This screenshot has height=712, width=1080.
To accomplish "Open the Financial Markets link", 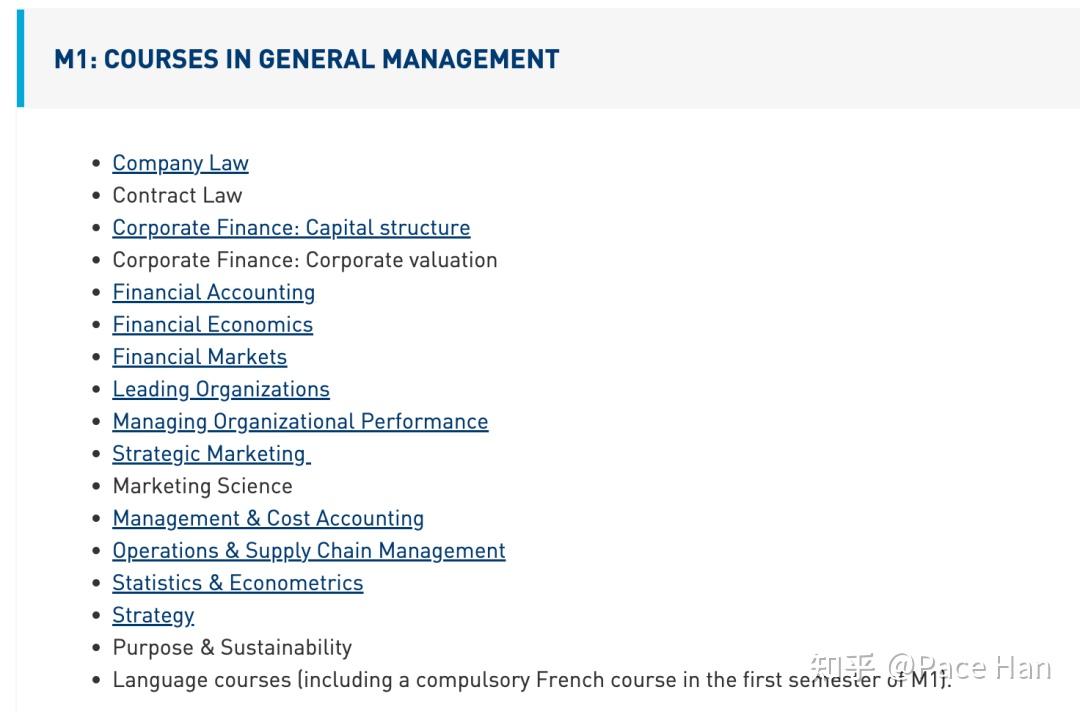I will click(199, 357).
